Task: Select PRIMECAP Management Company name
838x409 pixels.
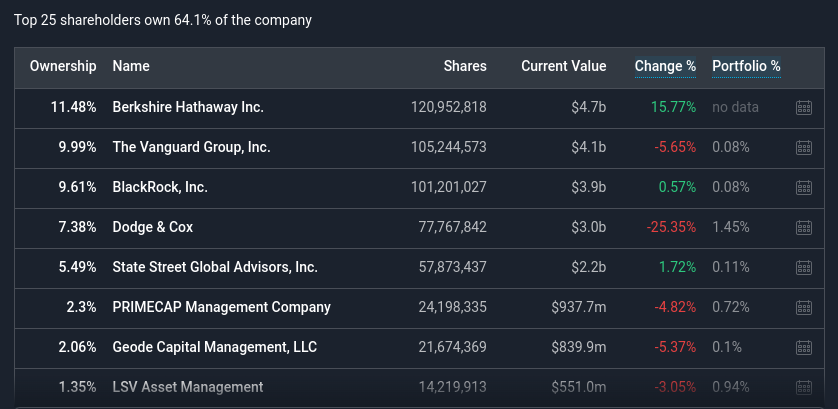Action: pos(221,307)
